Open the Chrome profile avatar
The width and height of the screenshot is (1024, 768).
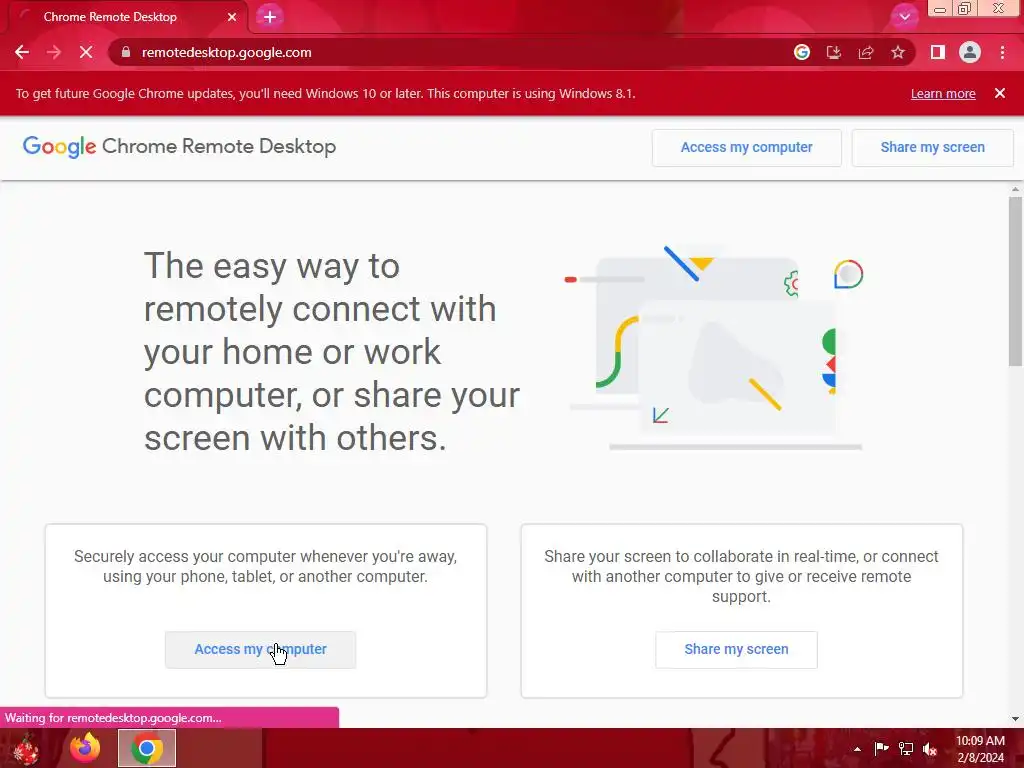[x=970, y=52]
